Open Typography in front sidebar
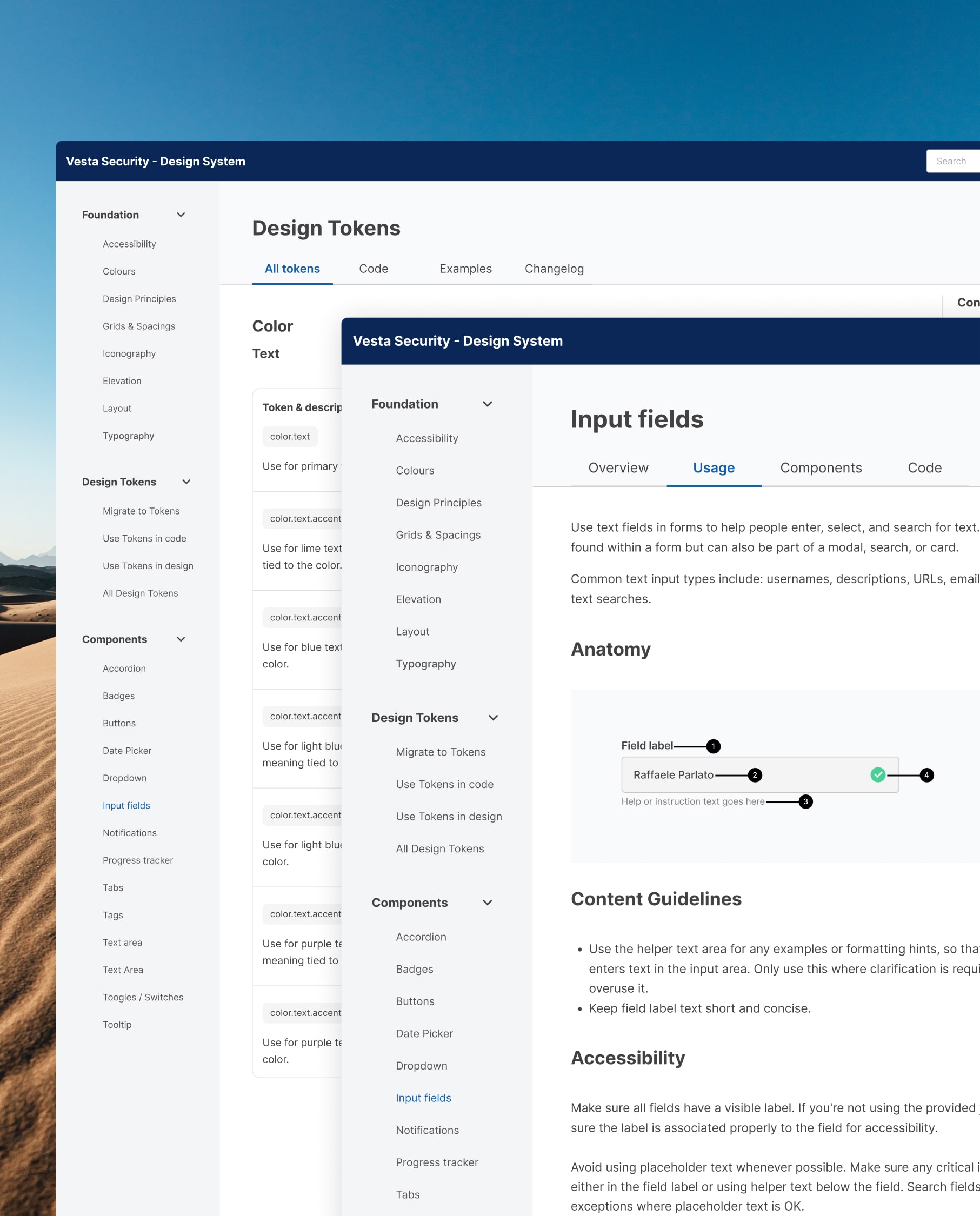Viewport: 980px width, 1216px height. pyautogui.click(x=425, y=664)
